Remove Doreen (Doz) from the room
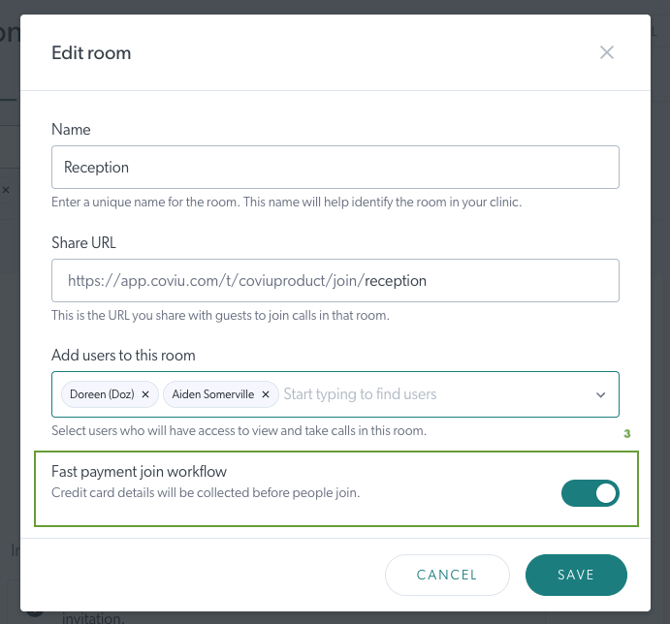Viewport: 670px width, 624px height. click(145, 395)
